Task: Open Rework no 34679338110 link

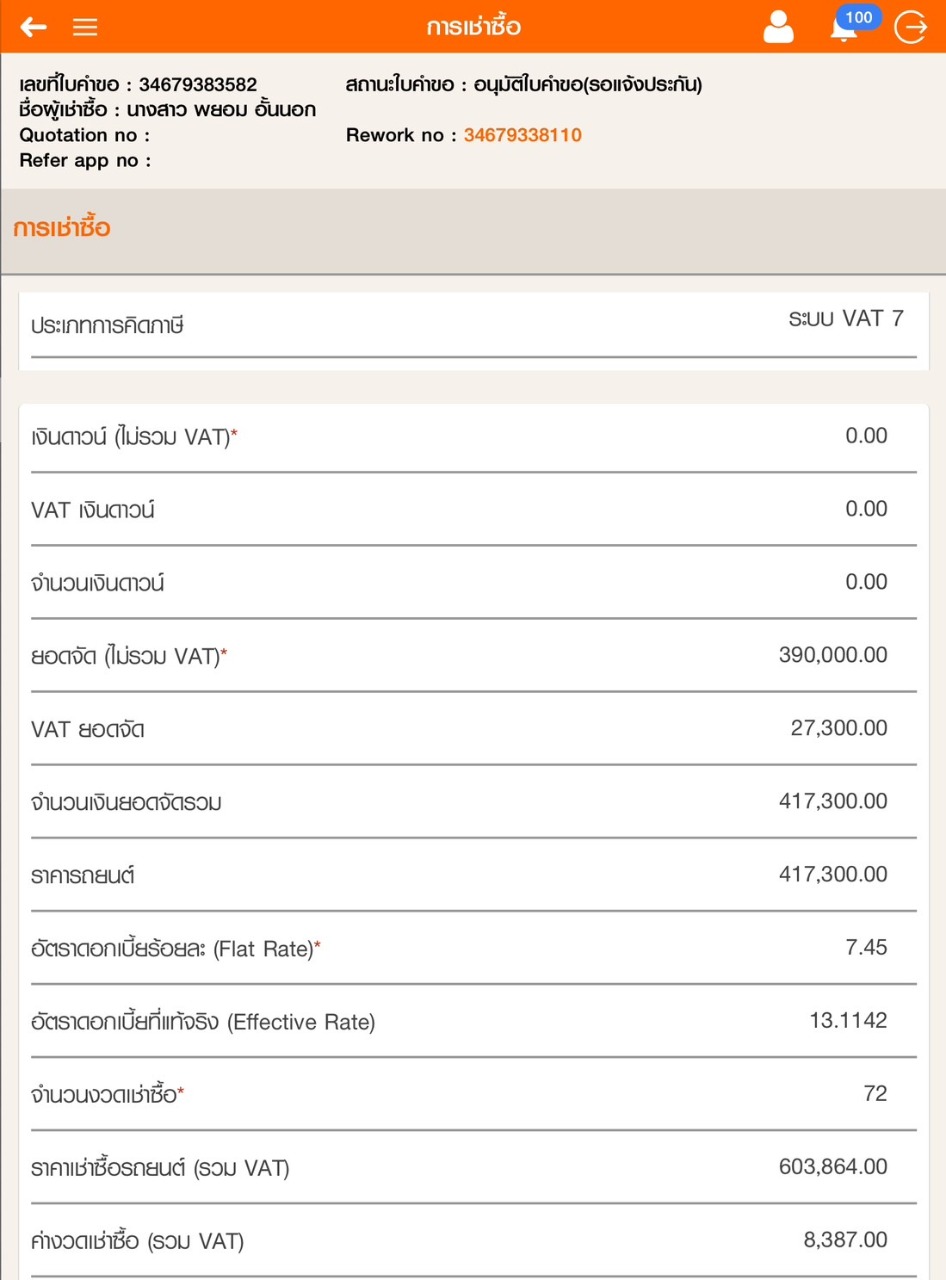Action: pyautogui.click(x=522, y=135)
